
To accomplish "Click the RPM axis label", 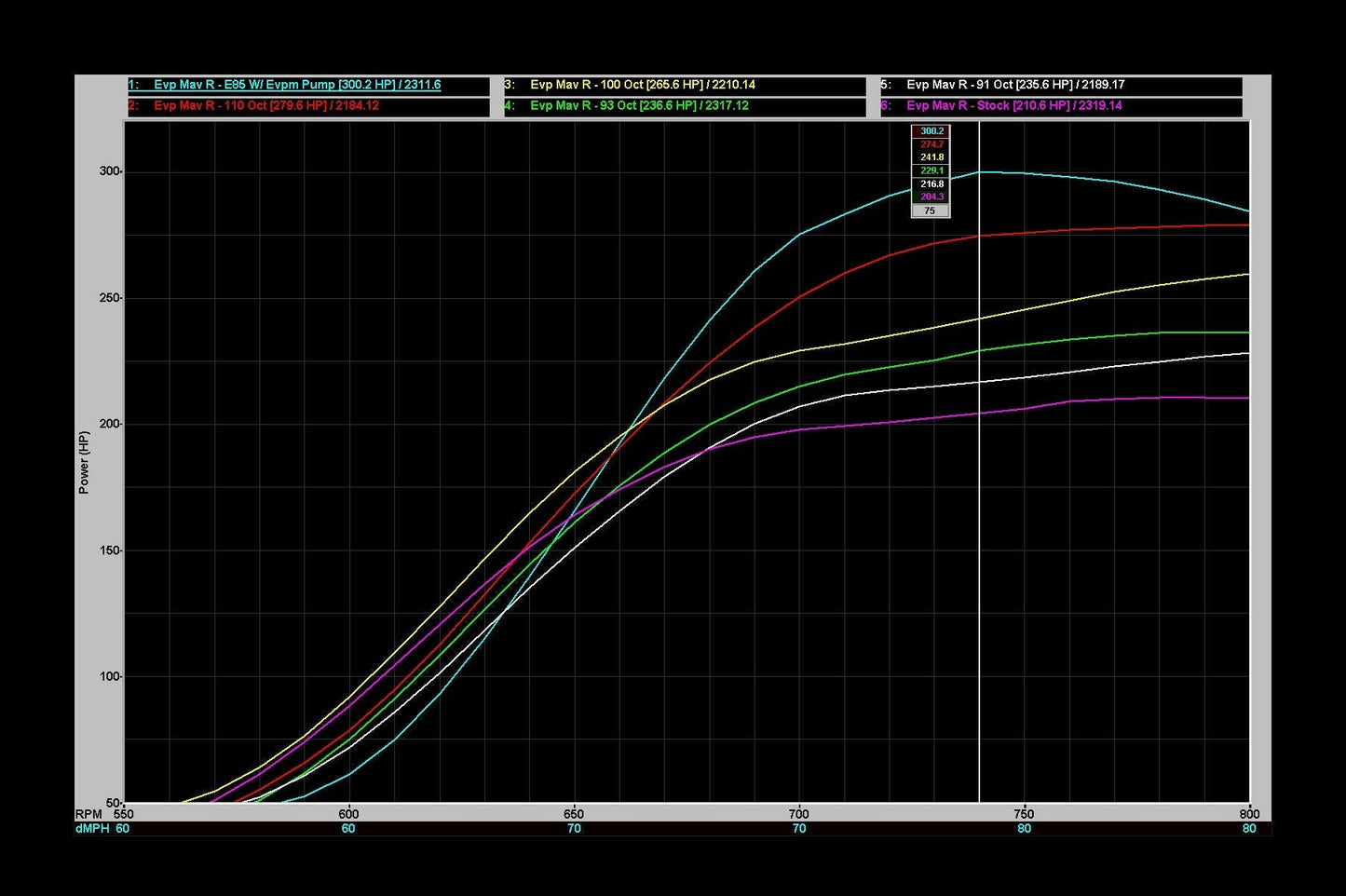I will point(88,814).
